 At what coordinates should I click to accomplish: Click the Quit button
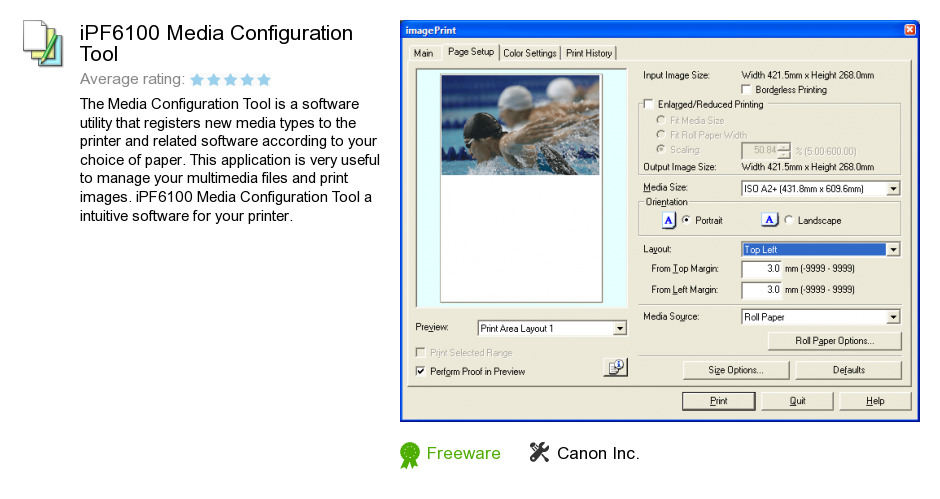pyautogui.click(x=797, y=401)
